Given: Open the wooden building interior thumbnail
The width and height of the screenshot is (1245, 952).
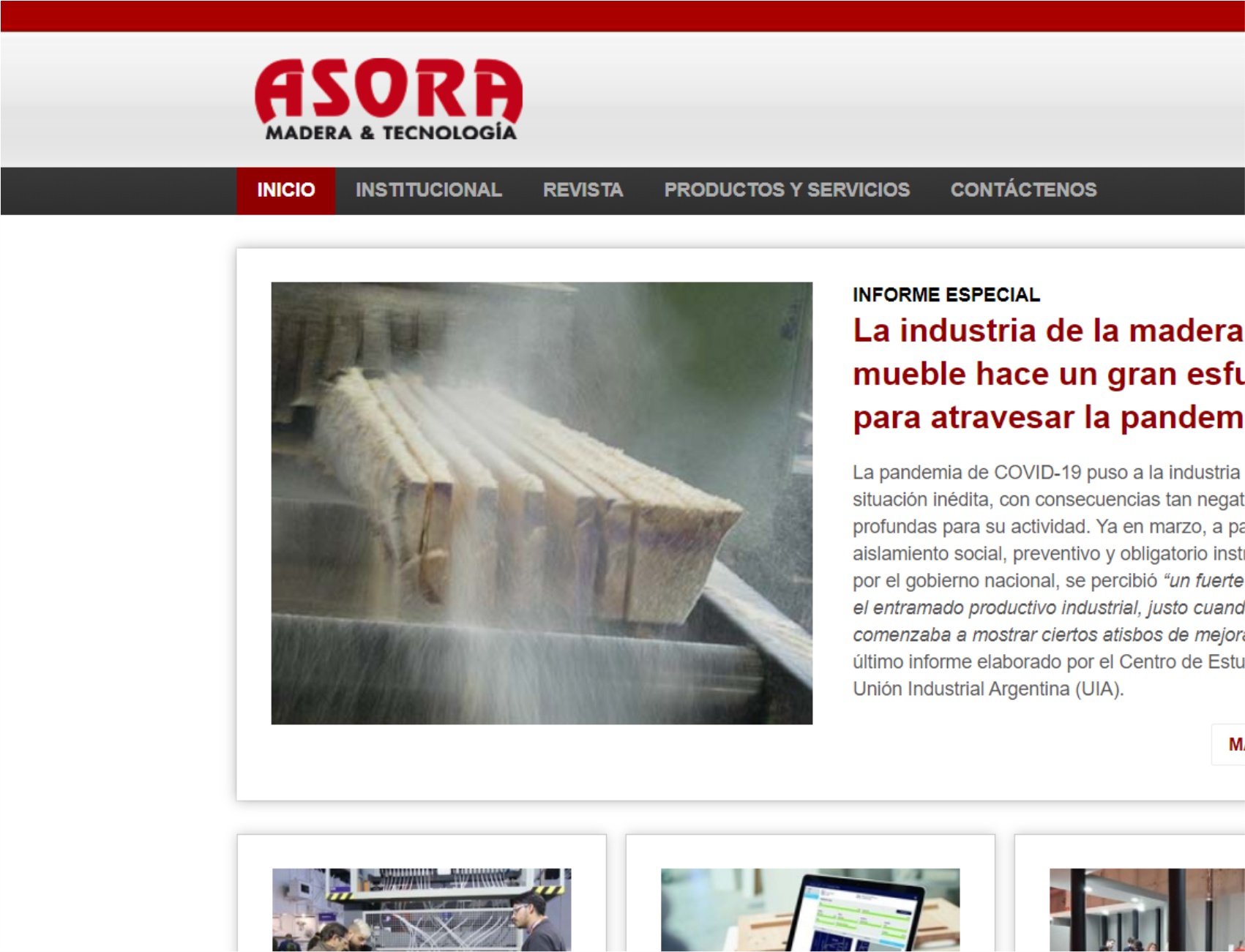Looking at the screenshot, I should pos(1147,910).
